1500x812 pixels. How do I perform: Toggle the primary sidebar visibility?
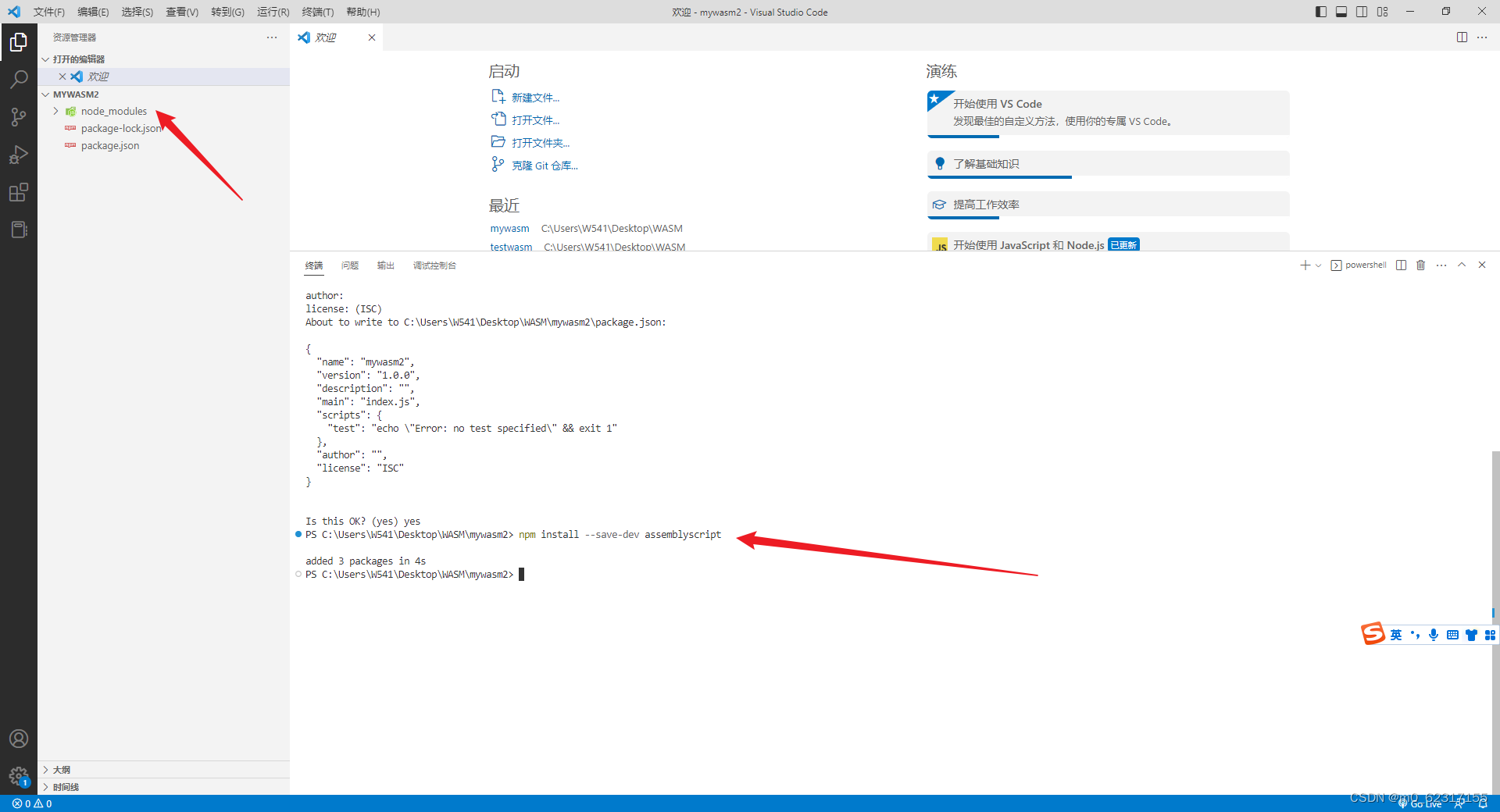click(x=1319, y=12)
